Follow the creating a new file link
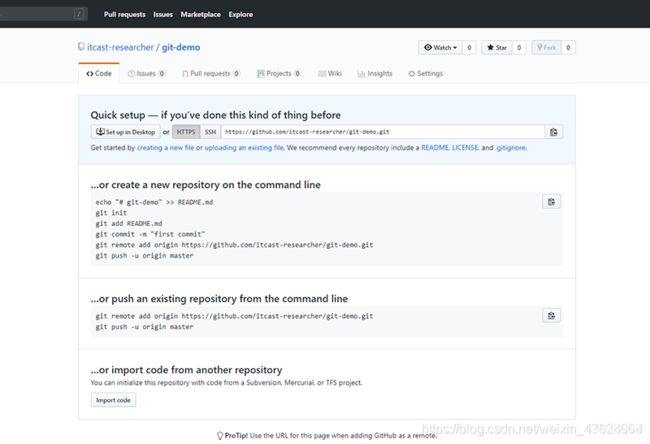Screen dimensions: 650x444 165,148
